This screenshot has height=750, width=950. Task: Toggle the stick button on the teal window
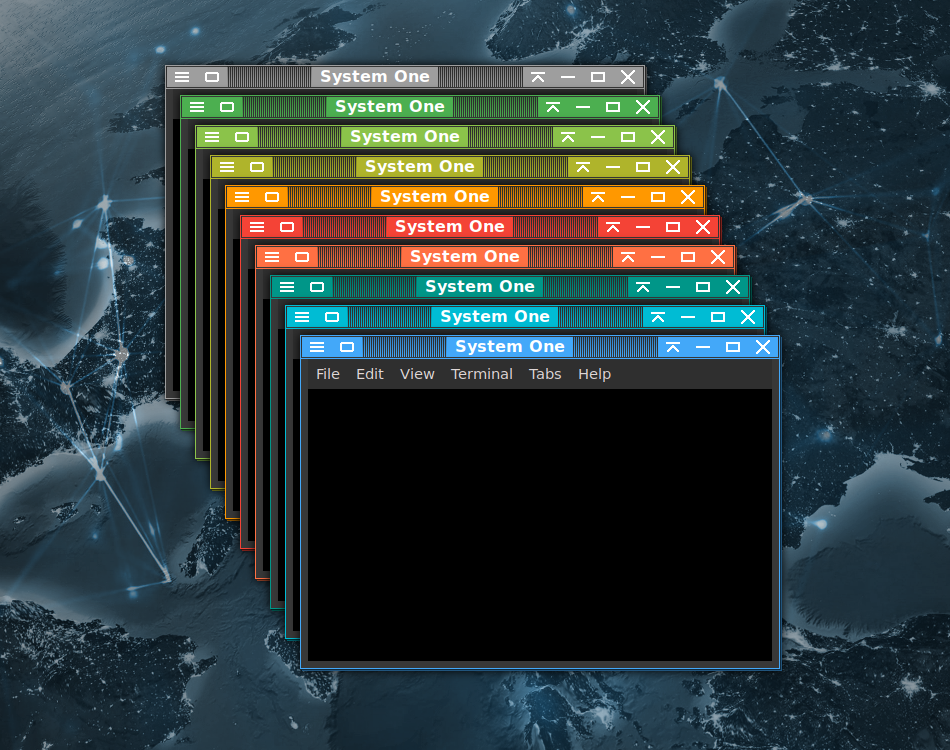point(317,287)
